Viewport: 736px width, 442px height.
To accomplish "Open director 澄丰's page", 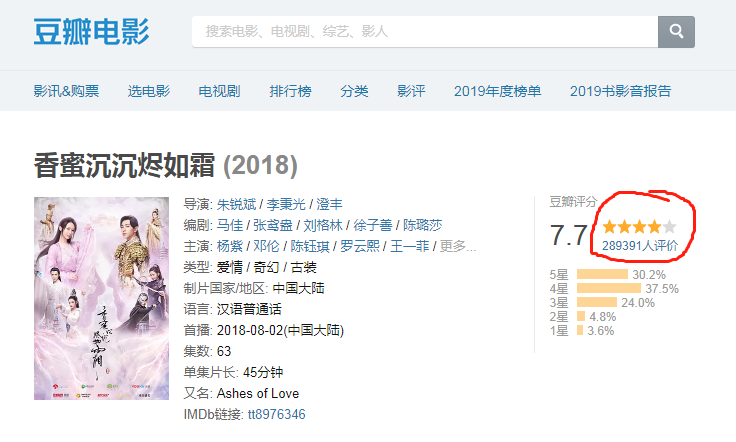I will 329,205.
